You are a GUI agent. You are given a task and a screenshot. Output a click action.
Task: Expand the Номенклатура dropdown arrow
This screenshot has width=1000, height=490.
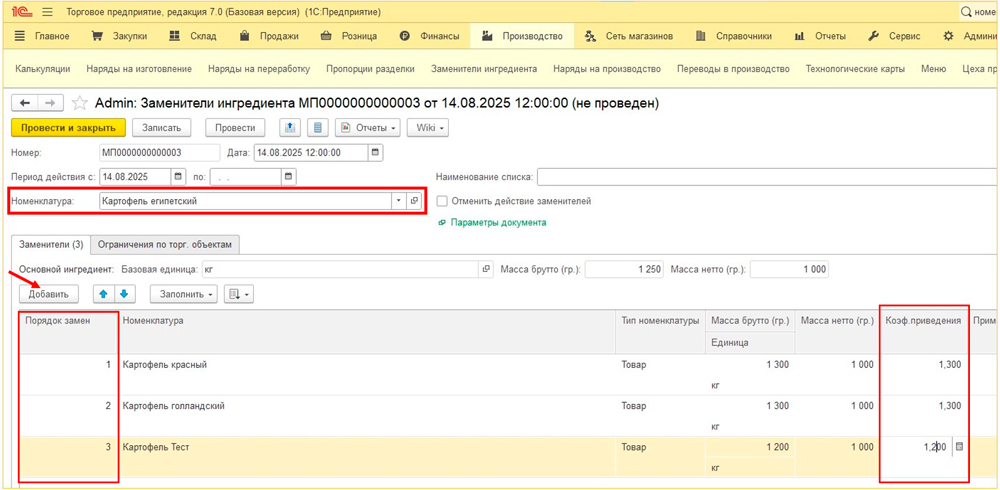(398, 201)
